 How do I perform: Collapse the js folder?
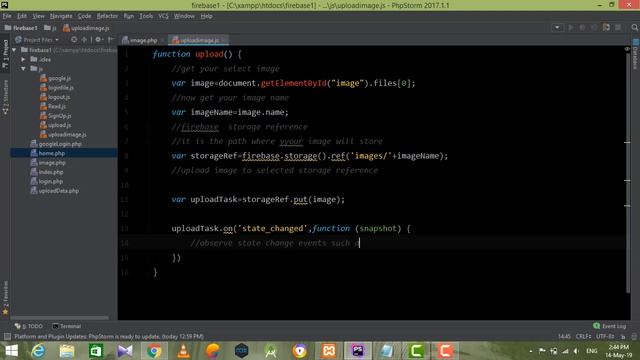[x=23, y=69]
